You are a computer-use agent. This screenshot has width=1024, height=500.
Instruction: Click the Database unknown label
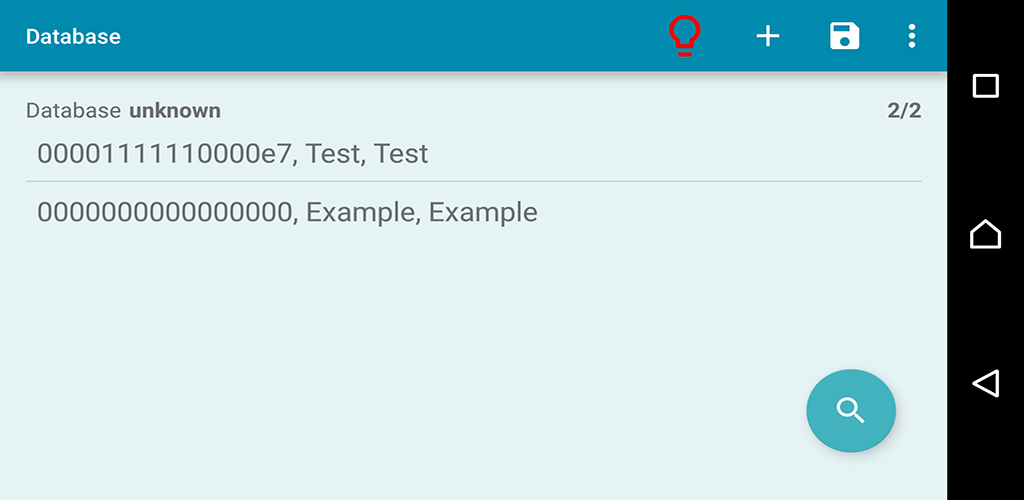[123, 111]
